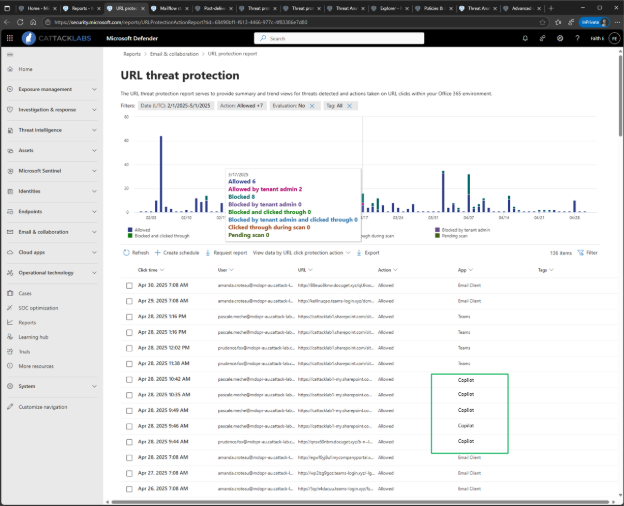Remove the Evaluation: No filter
The width and height of the screenshot is (624, 506).
point(312,106)
